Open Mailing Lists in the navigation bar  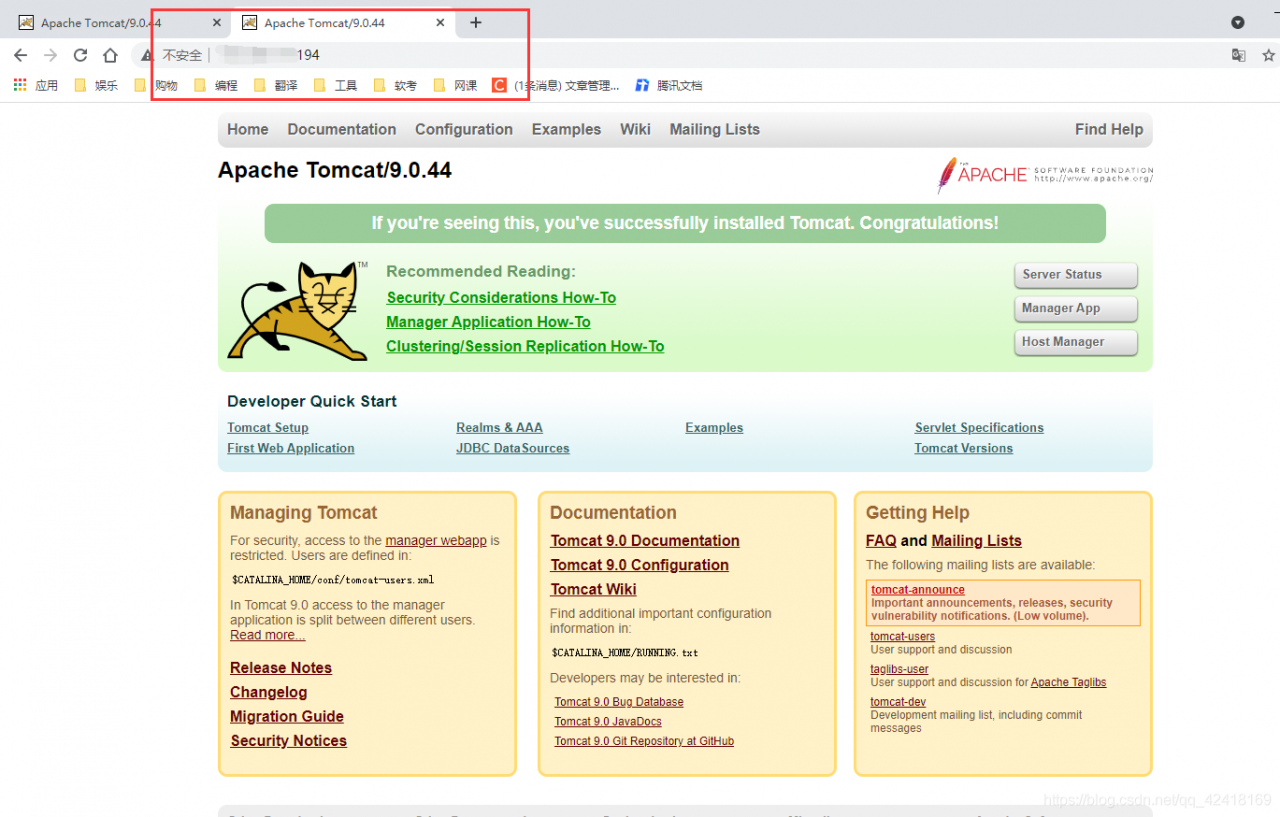715,129
